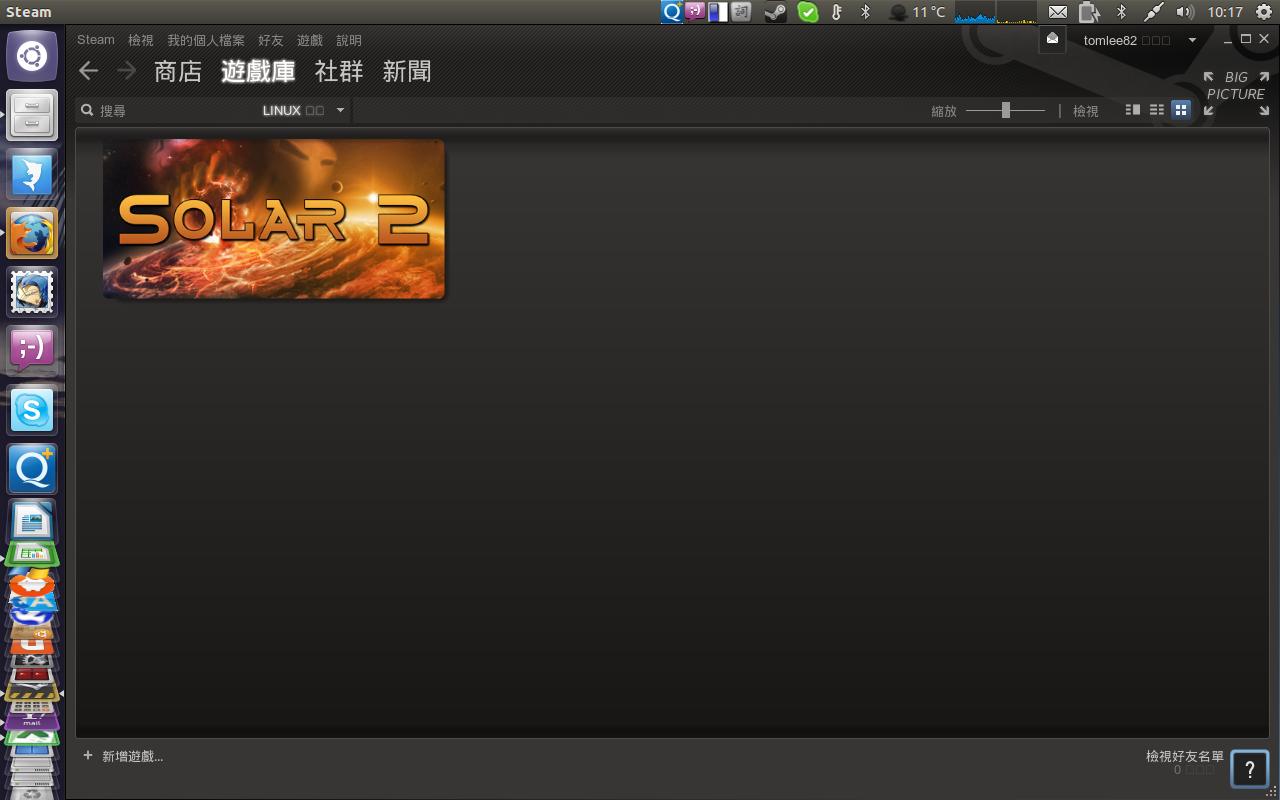This screenshot has width=1280, height=800.
Task: Switch to the 新聞 tab
Action: [x=407, y=71]
